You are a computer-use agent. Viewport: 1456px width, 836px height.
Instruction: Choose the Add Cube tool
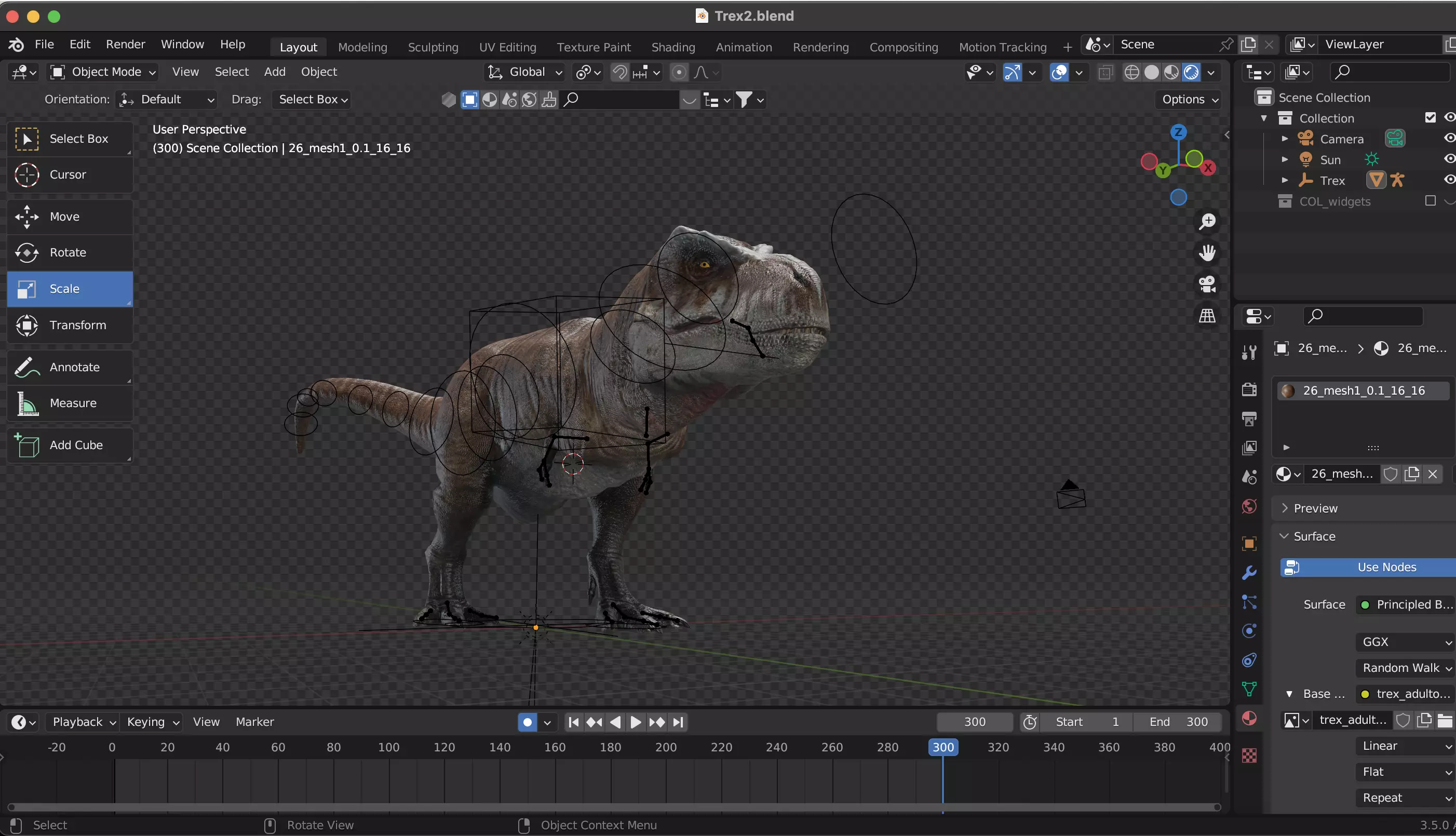tap(70, 445)
